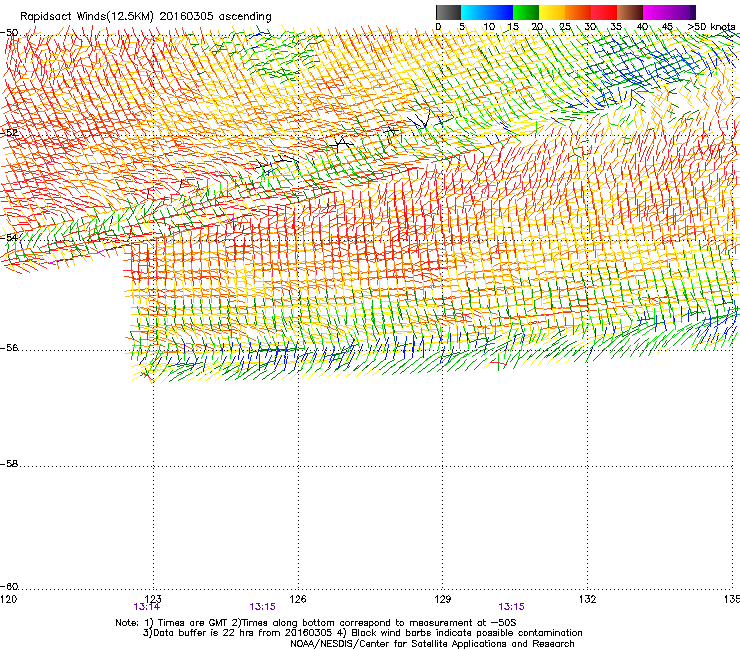
Task: Click the '-58' latitude axis label
Action: [9, 464]
